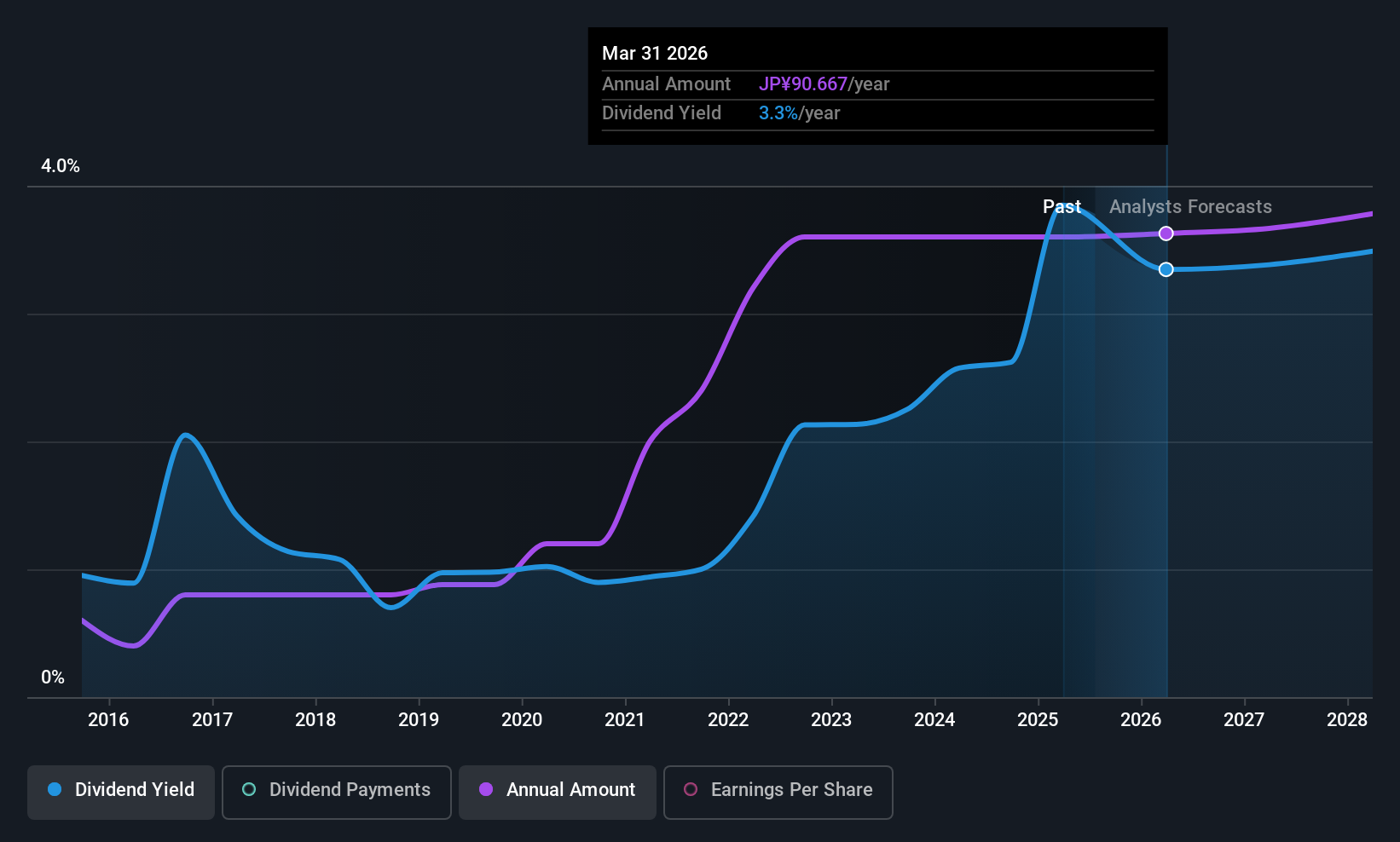Click the 2017 x-axis year label
This screenshot has height=842, width=1400.
click(212, 720)
